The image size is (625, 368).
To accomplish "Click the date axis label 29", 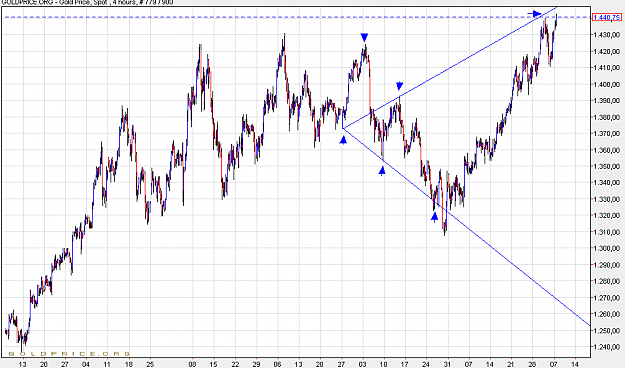I will [x=256, y=364].
